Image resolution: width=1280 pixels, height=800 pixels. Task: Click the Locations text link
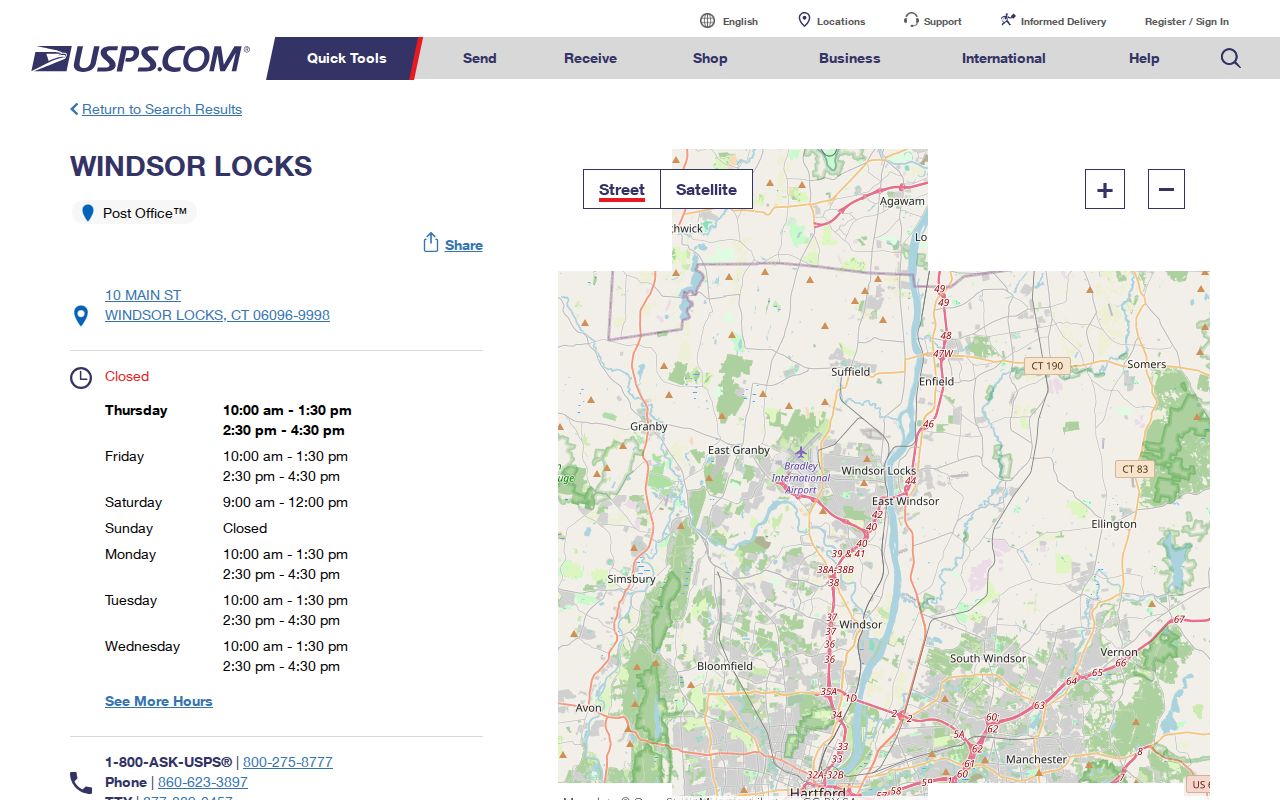click(841, 21)
